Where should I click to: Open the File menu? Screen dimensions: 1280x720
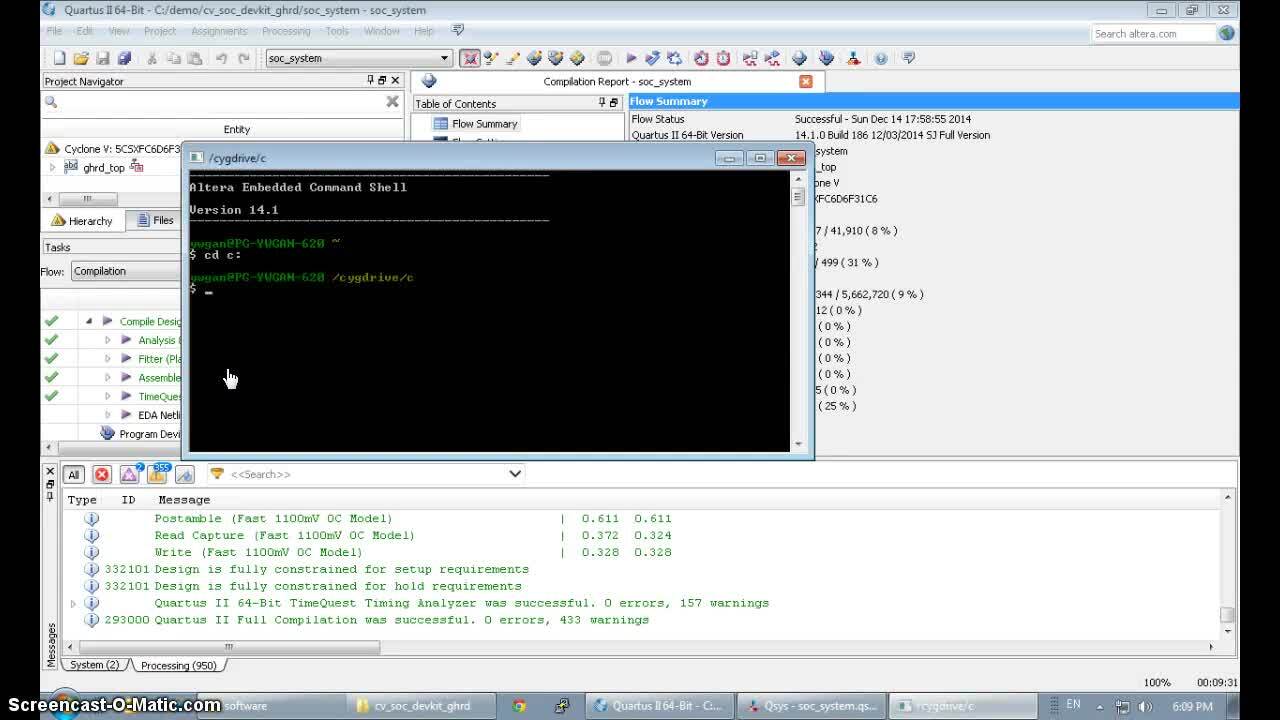coord(54,31)
